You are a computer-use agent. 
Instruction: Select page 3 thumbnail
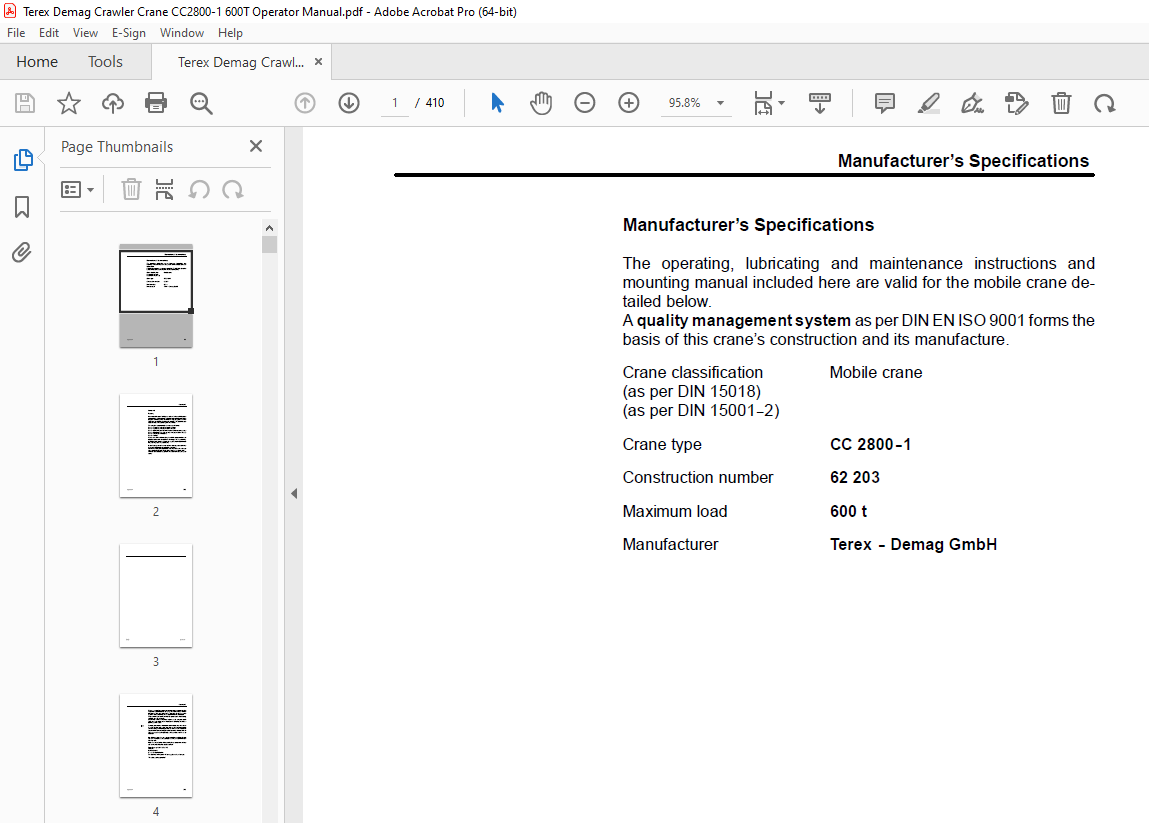[156, 596]
